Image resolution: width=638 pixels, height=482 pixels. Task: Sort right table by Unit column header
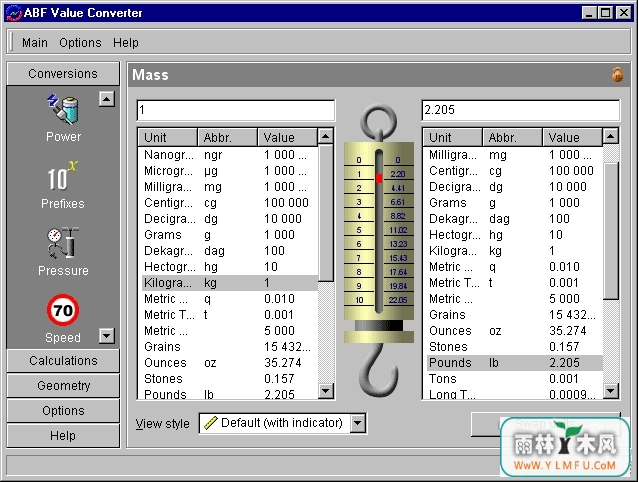(452, 137)
